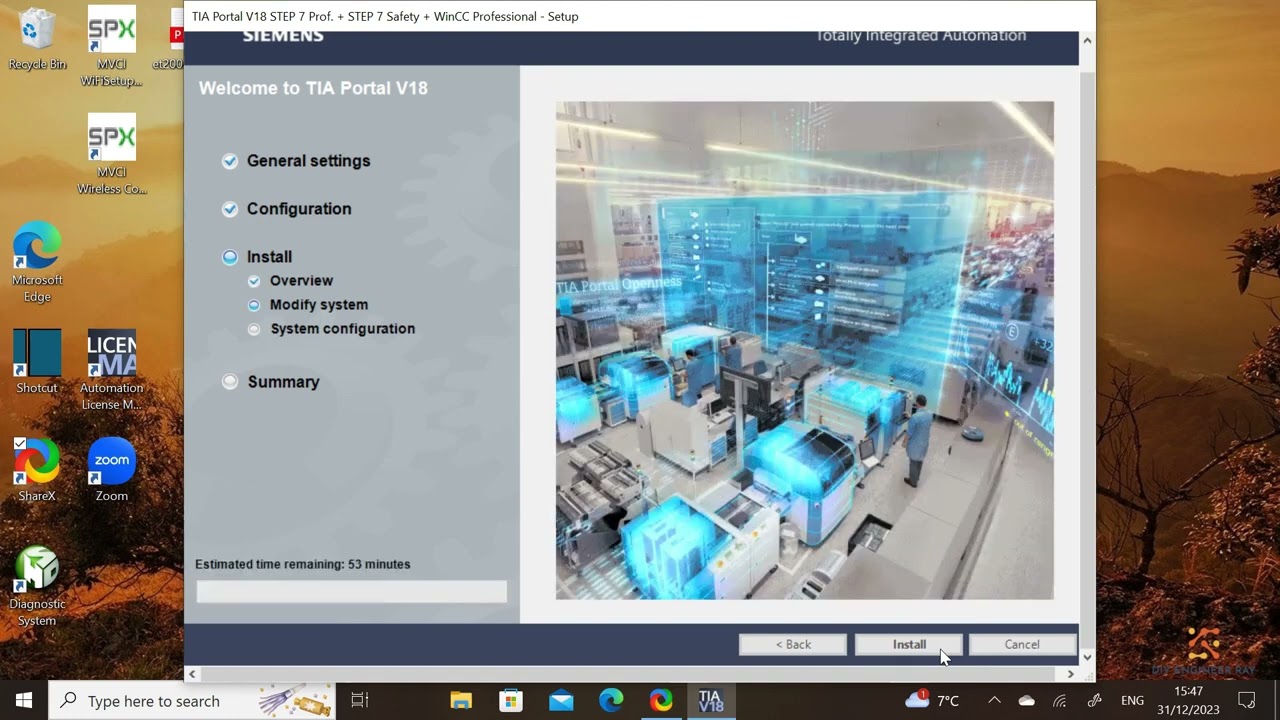Image resolution: width=1280 pixels, height=720 pixels.
Task: Click OneDrive cloud tray icon
Action: [1027, 701]
